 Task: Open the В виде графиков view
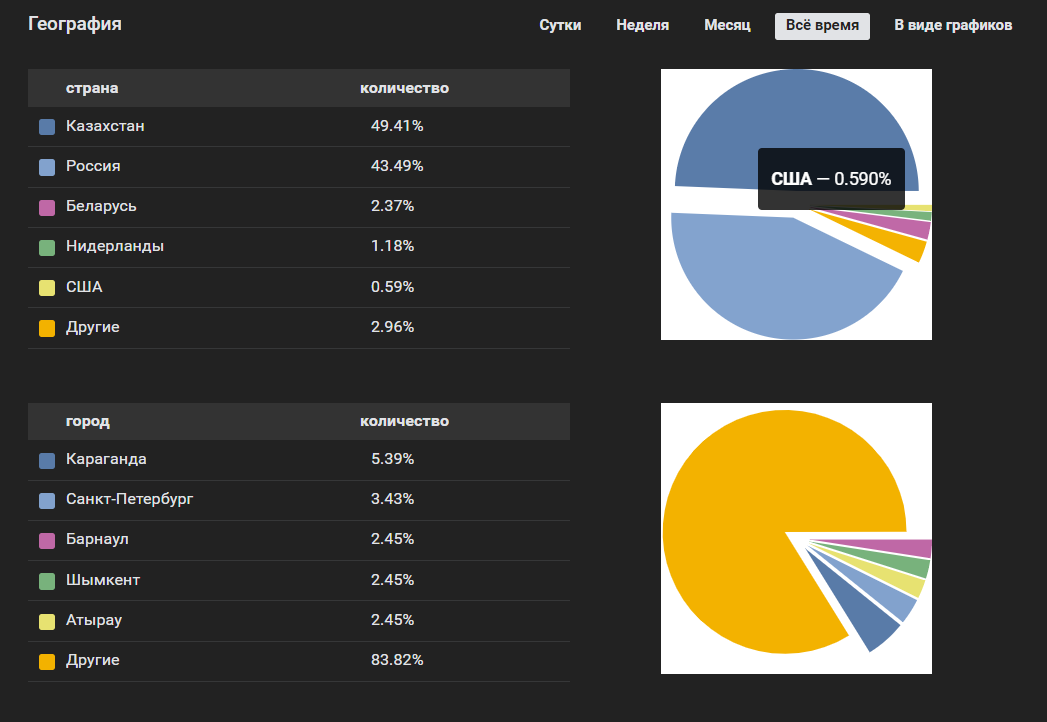(x=953, y=25)
